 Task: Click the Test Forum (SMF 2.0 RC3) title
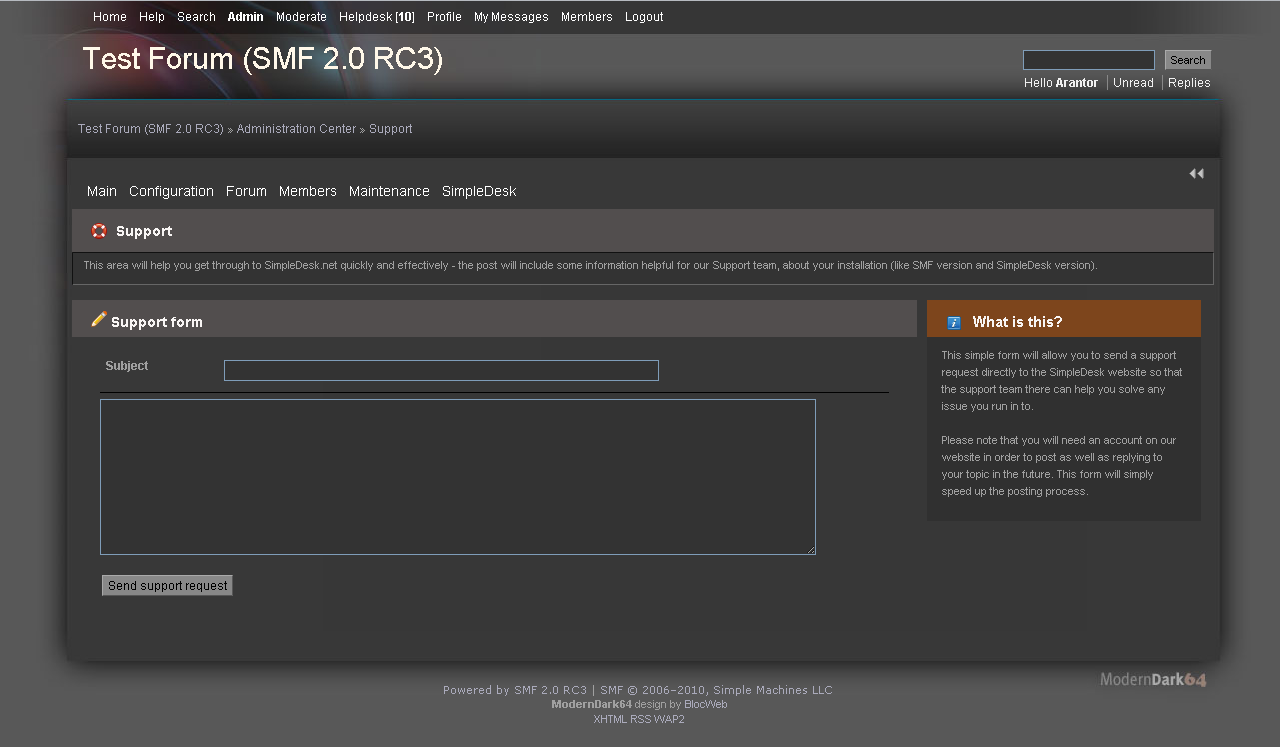(263, 59)
